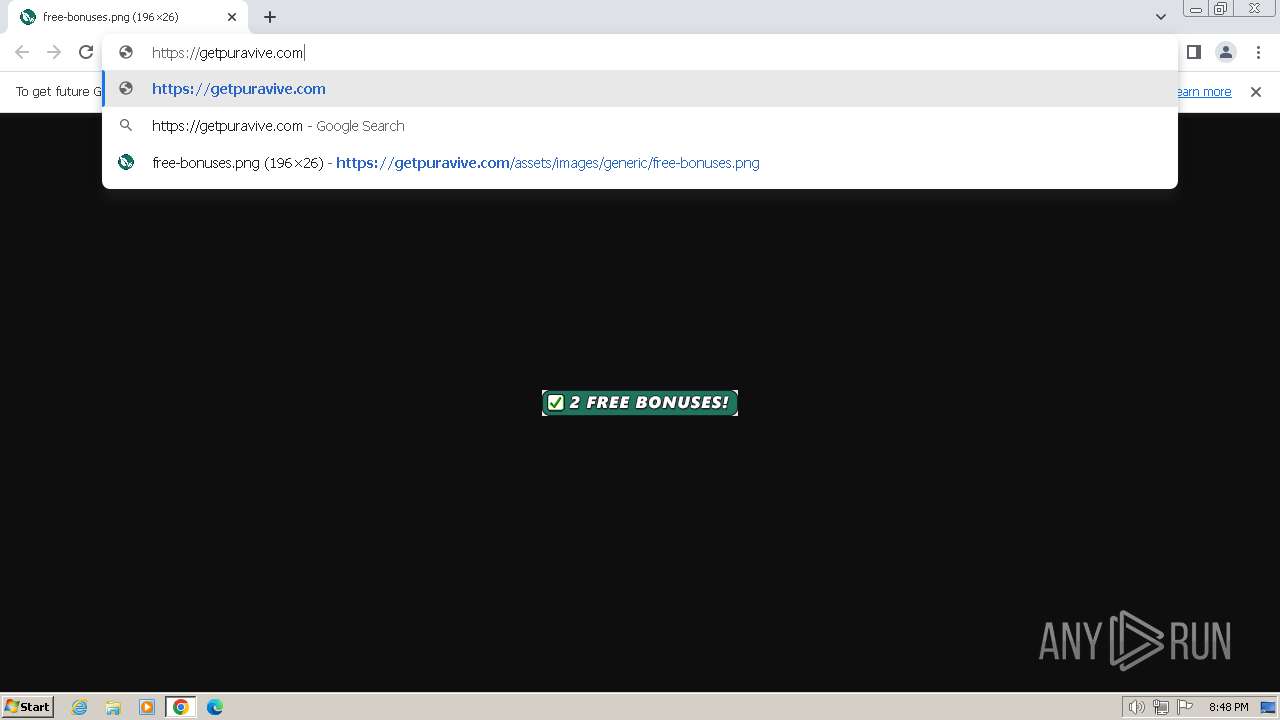This screenshot has height=720, width=1280.
Task: Click the 2 FREE BONUSES image
Action: point(640,403)
